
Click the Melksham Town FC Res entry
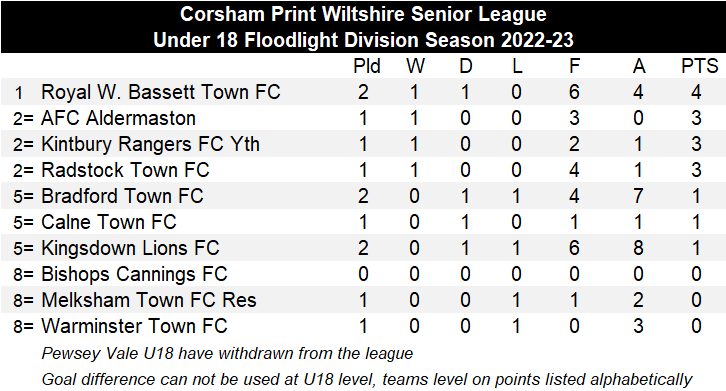pyautogui.click(x=149, y=300)
